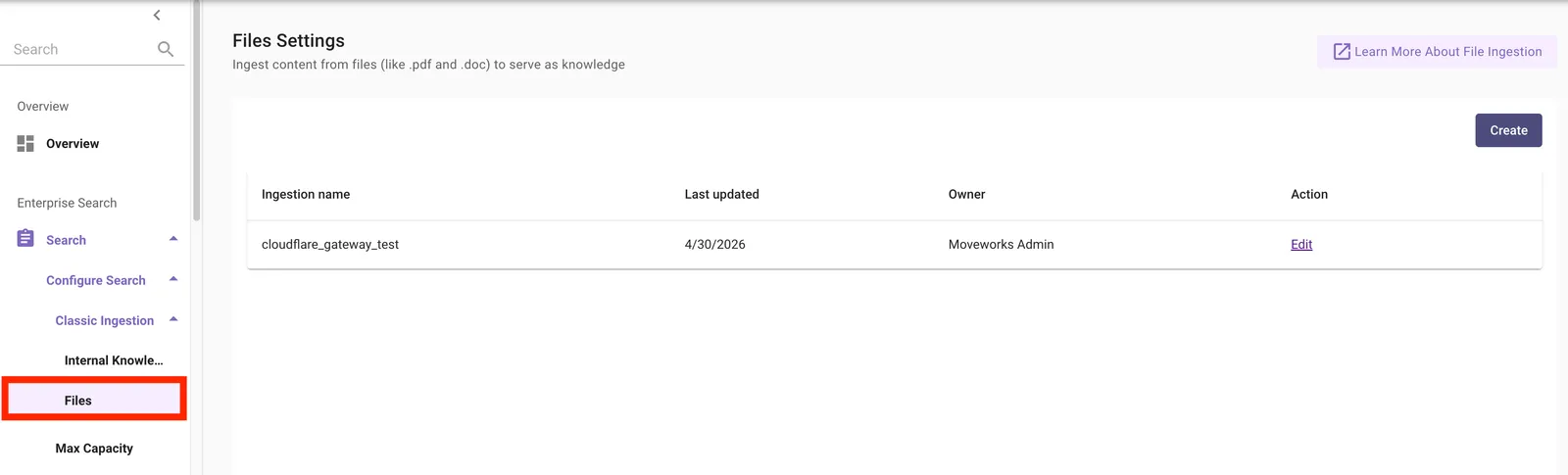Click the Owner column header
The height and width of the screenshot is (475, 1568).
click(x=966, y=195)
